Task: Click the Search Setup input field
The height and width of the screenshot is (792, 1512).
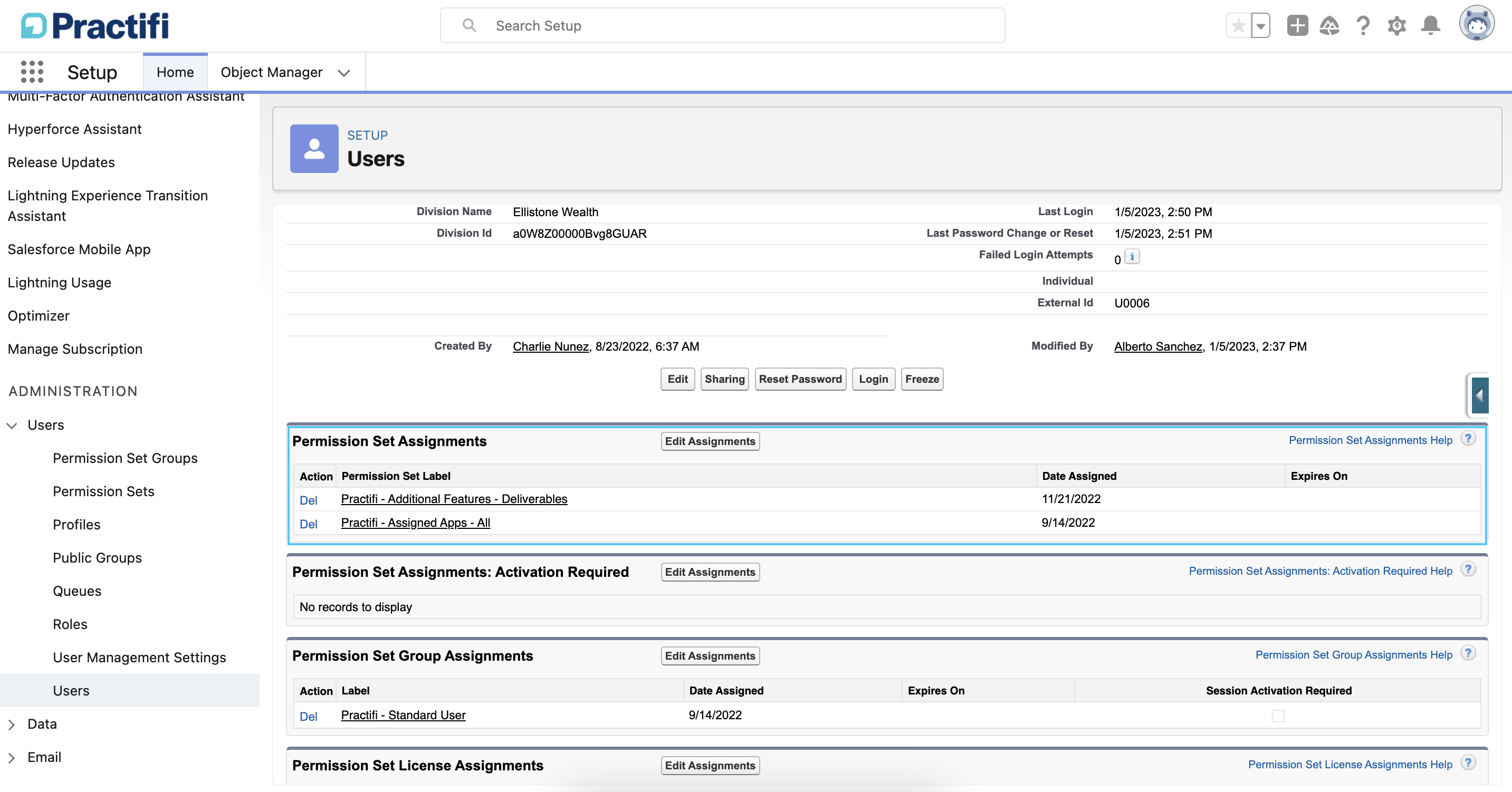Action: pyautogui.click(x=722, y=25)
